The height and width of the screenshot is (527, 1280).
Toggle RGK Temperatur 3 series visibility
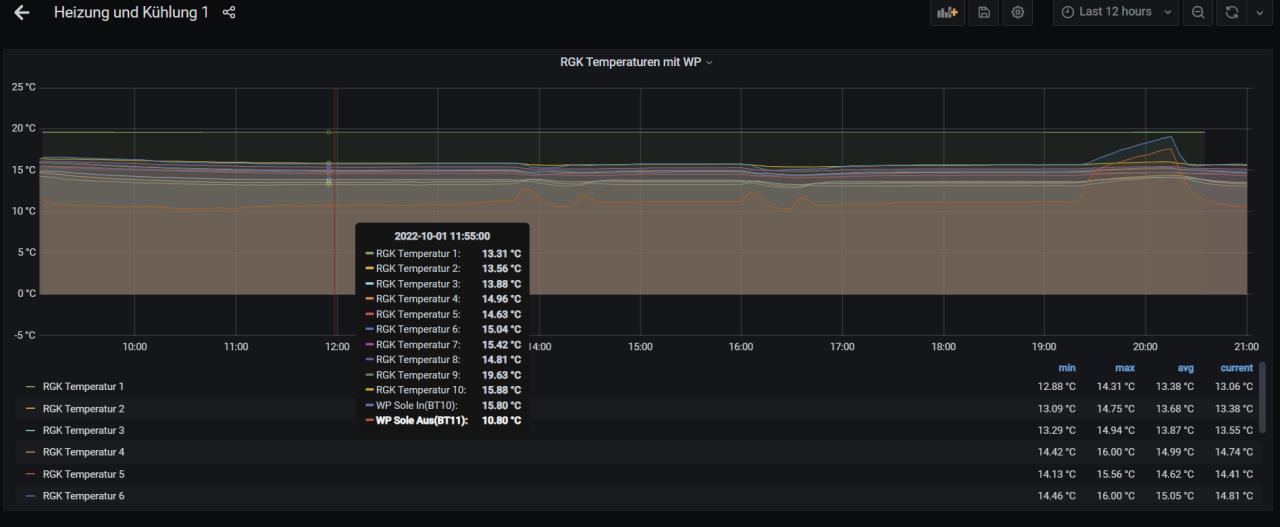pyautogui.click(x=83, y=431)
